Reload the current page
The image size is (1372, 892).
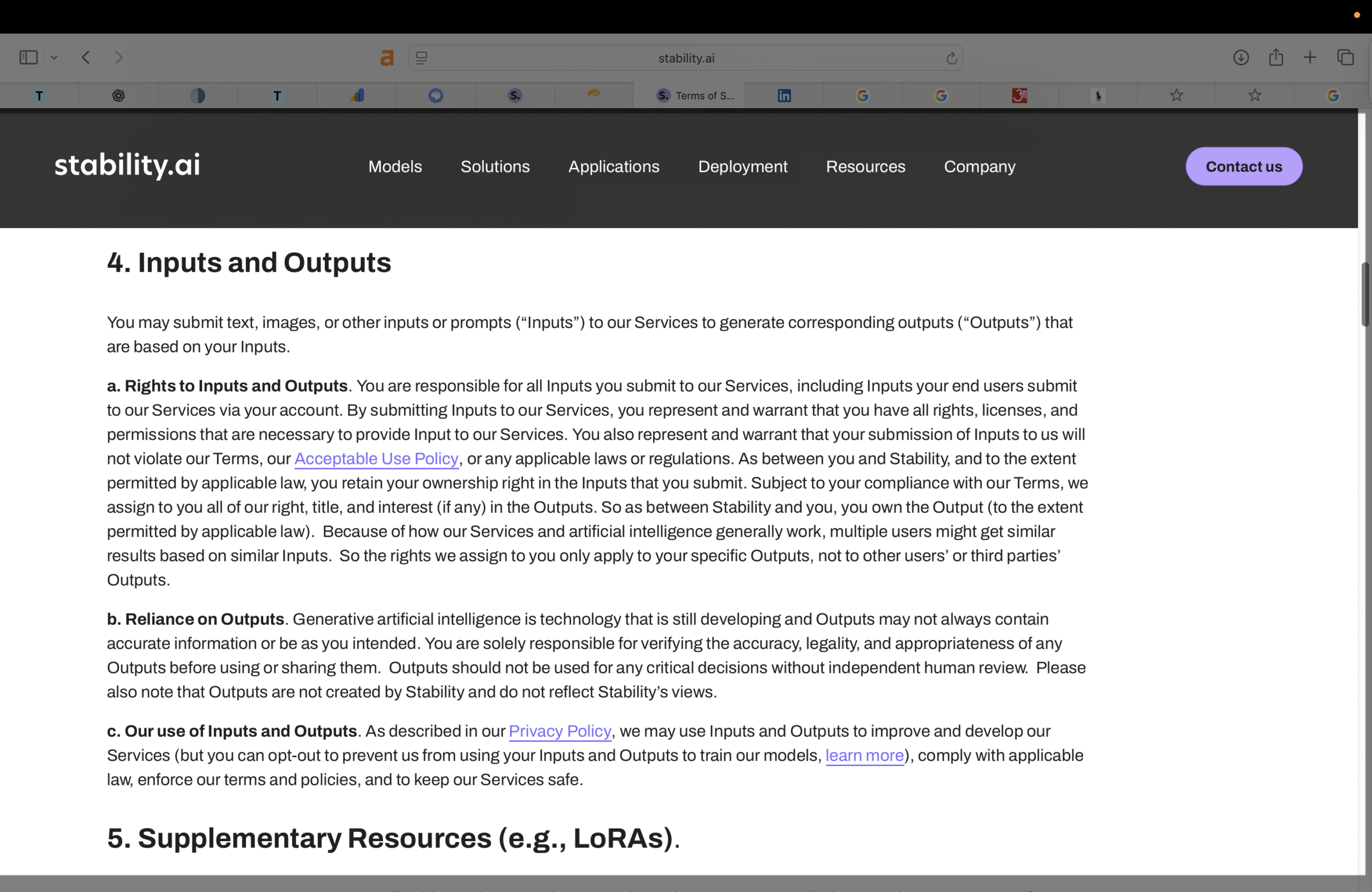click(x=951, y=58)
